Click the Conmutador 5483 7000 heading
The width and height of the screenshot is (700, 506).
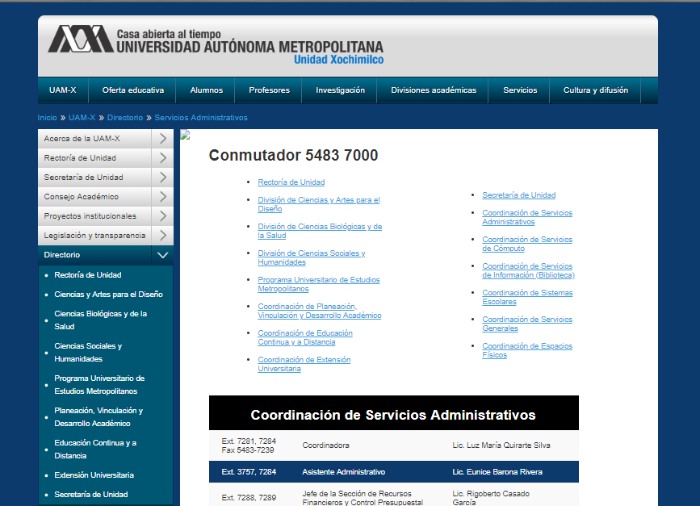[293, 155]
